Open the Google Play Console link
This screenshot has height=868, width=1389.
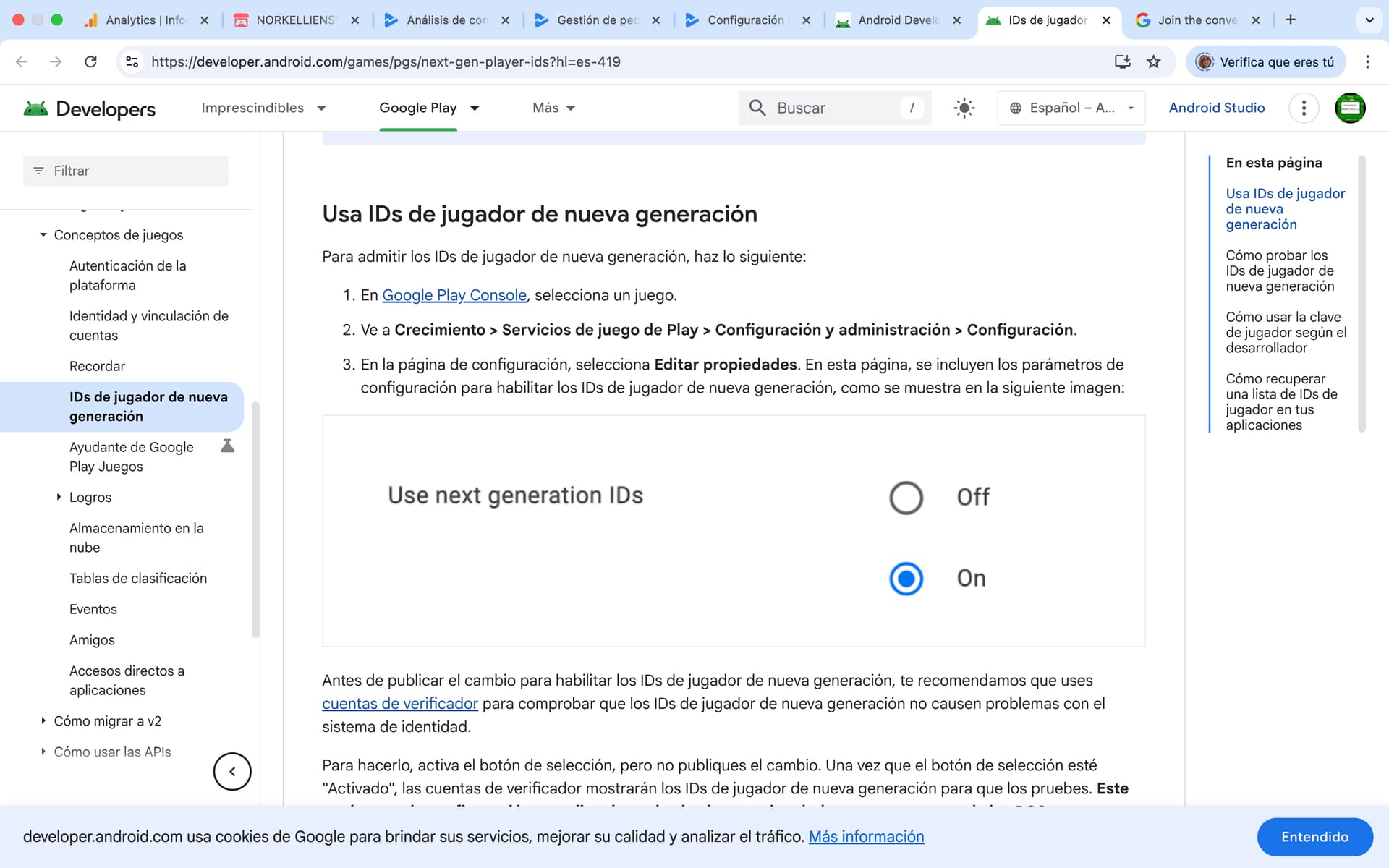454,295
